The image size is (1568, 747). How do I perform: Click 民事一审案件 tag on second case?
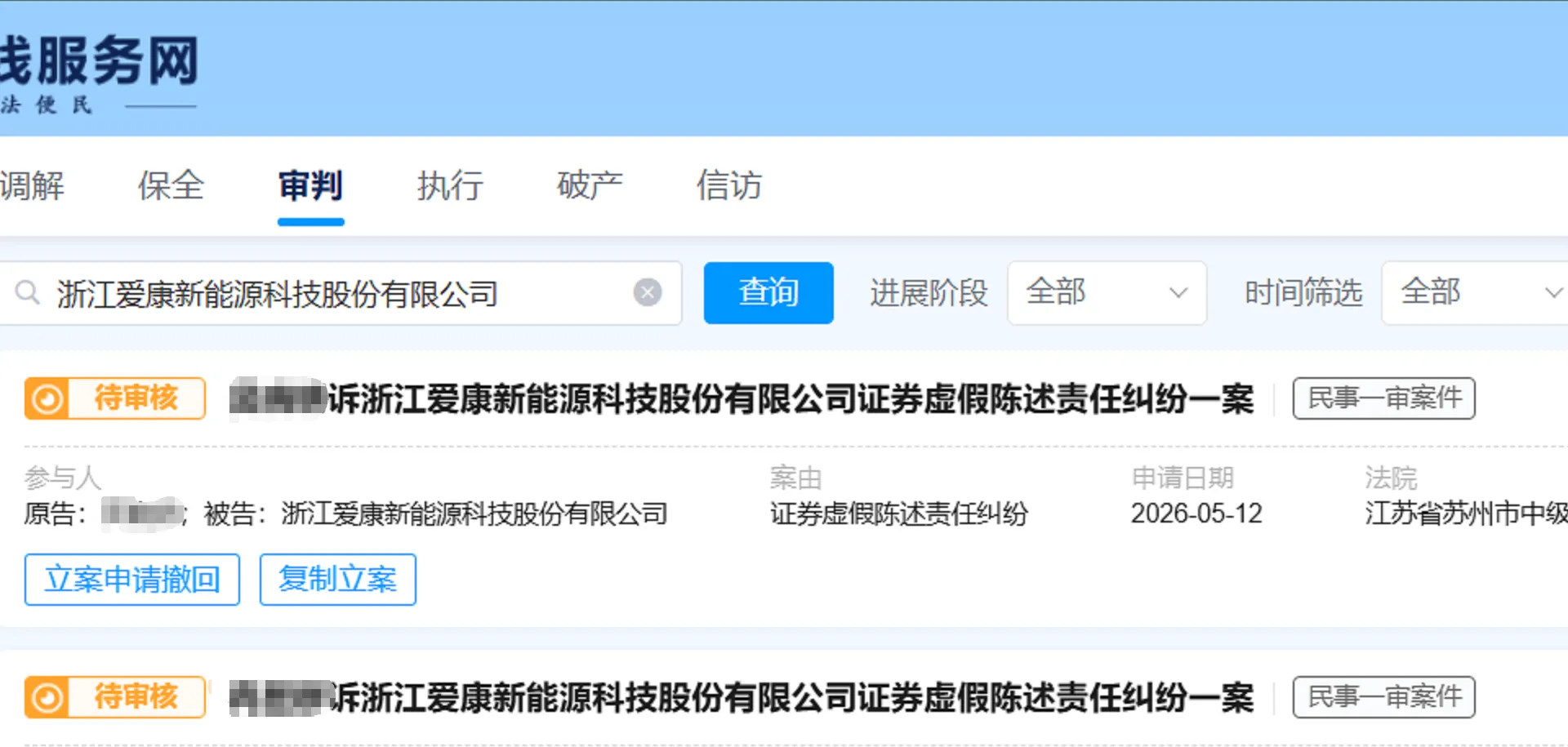pyautogui.click(x=1384, y=697)
